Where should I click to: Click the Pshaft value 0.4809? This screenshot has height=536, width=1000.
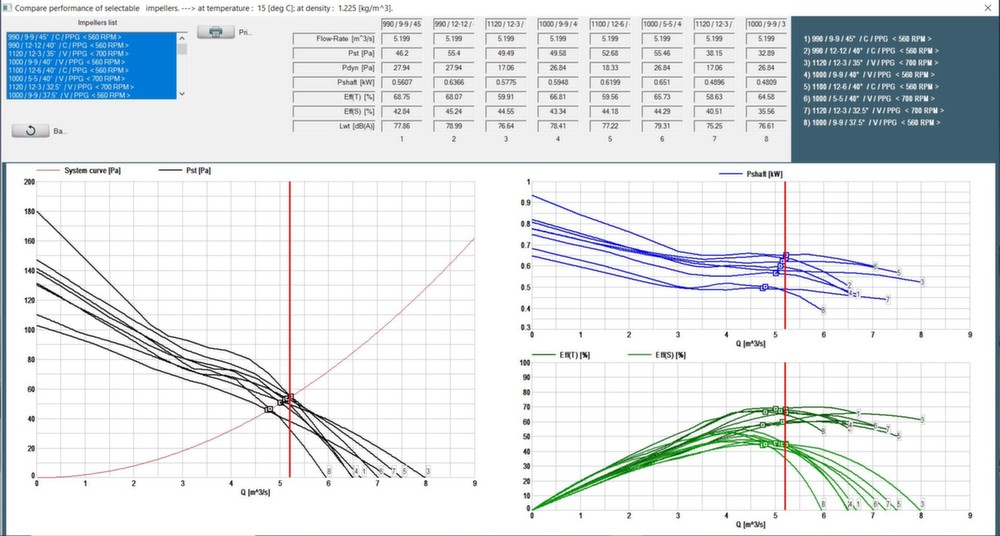pyautogui.click(x=767, y=83)
